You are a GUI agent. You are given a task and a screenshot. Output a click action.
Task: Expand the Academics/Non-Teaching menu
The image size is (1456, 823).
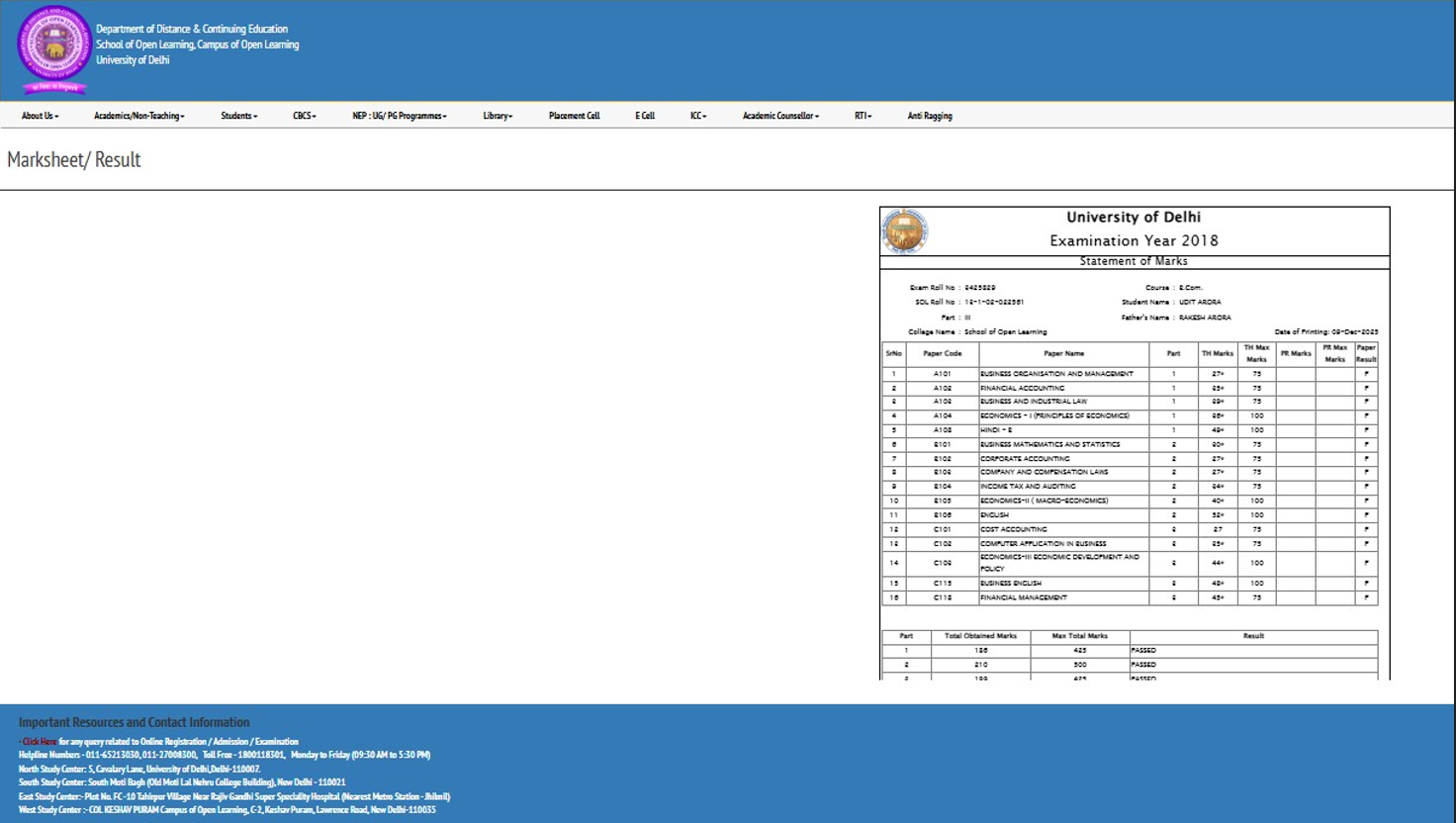138,116
